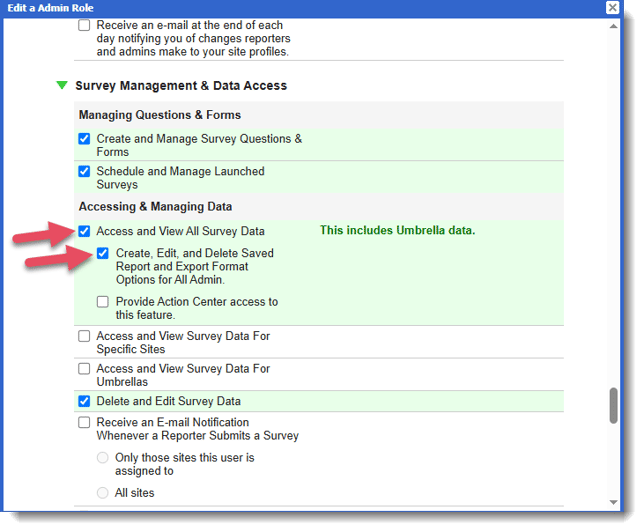Collapse the Survey Management & Data Access section
The width and height of the screenshot is (644, 532).
pyautogui.click(x=62, y=86)
